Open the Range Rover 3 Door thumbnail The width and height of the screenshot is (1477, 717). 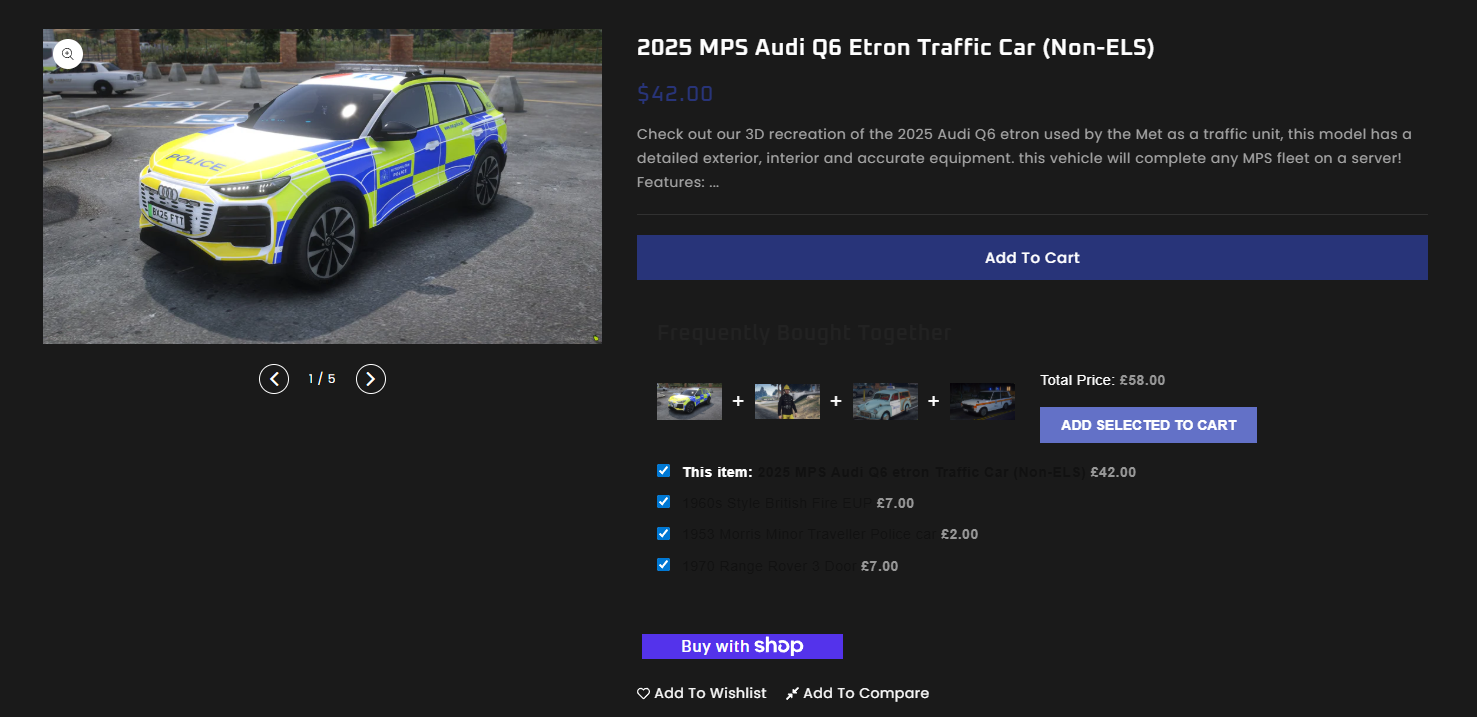(x=982, y=401)
